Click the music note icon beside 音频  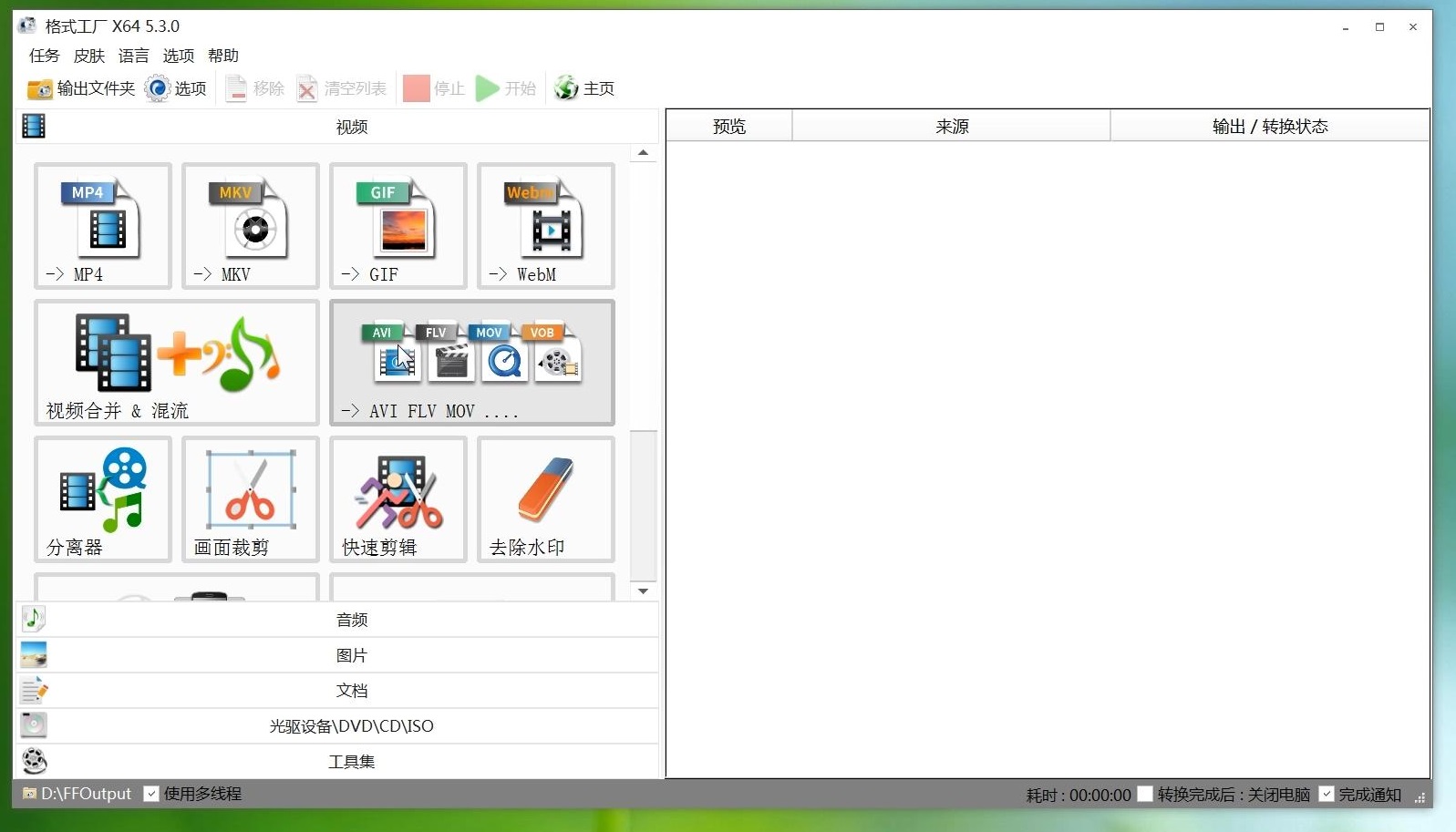34,619
